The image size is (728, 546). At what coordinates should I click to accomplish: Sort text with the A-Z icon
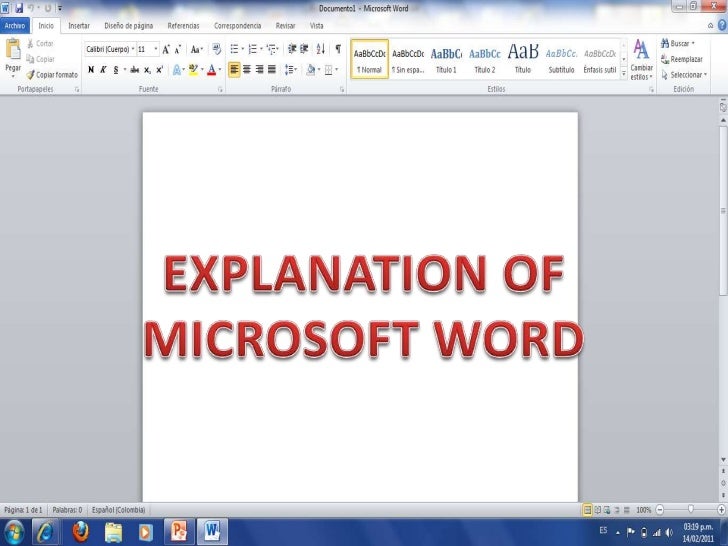pos(320,49)
